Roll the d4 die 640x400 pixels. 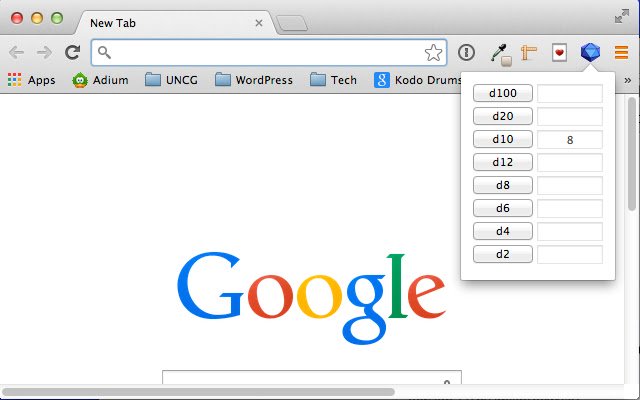[x=503, y=231]
